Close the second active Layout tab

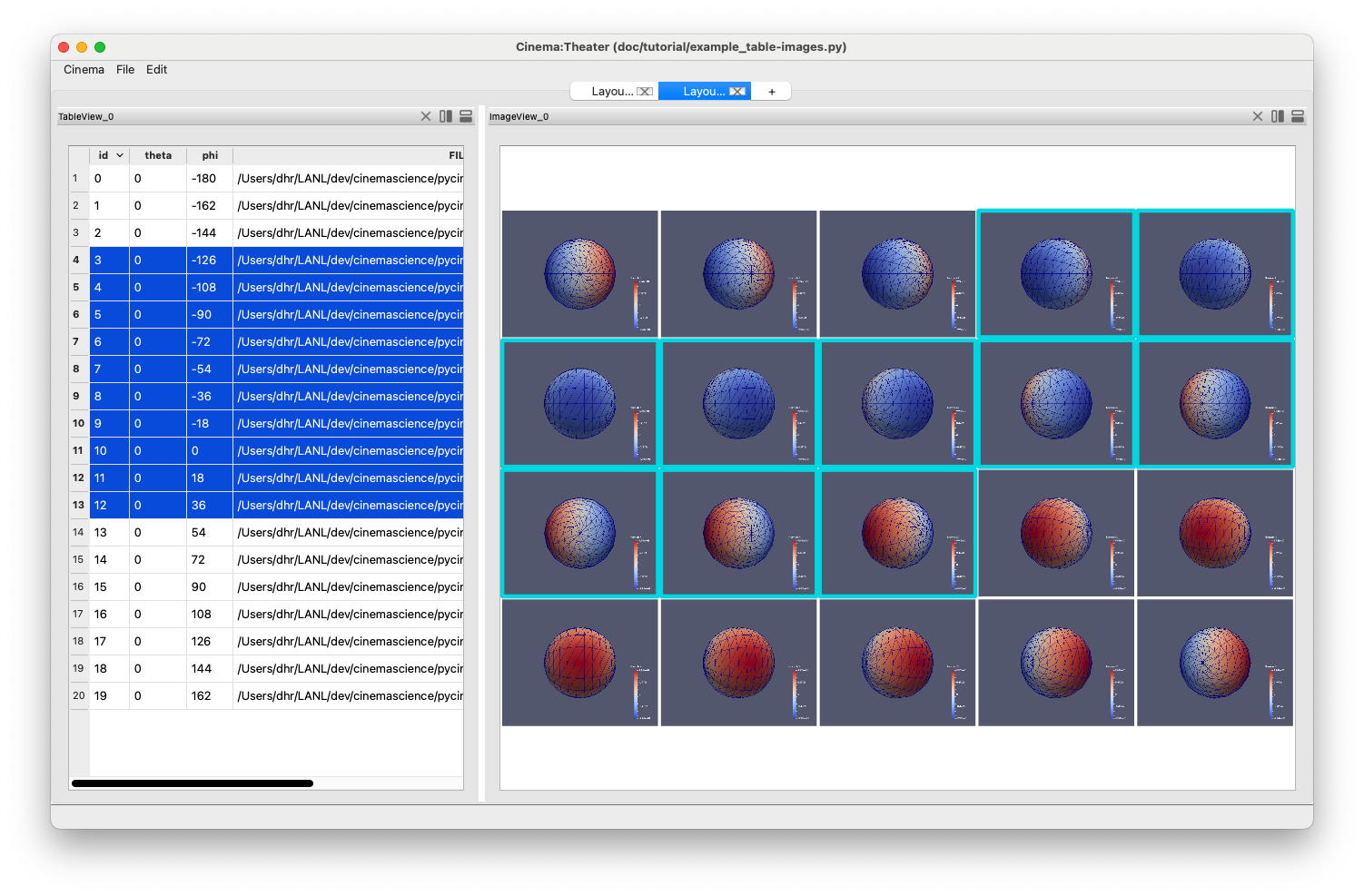[x=737, y=92]
